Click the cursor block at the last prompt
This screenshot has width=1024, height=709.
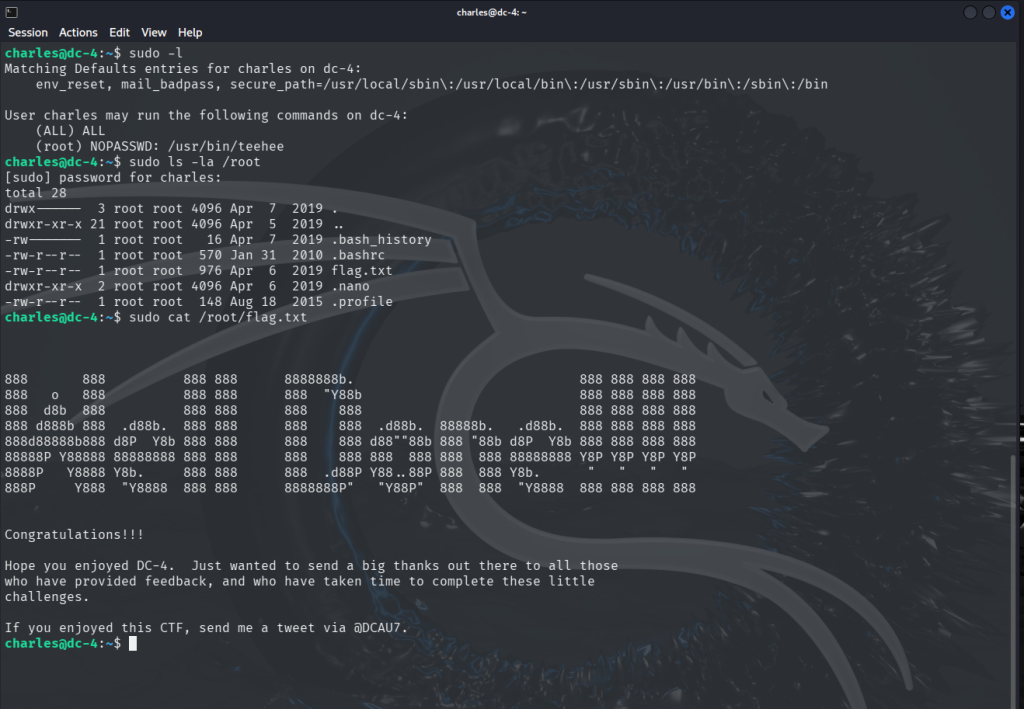point(133,643)
